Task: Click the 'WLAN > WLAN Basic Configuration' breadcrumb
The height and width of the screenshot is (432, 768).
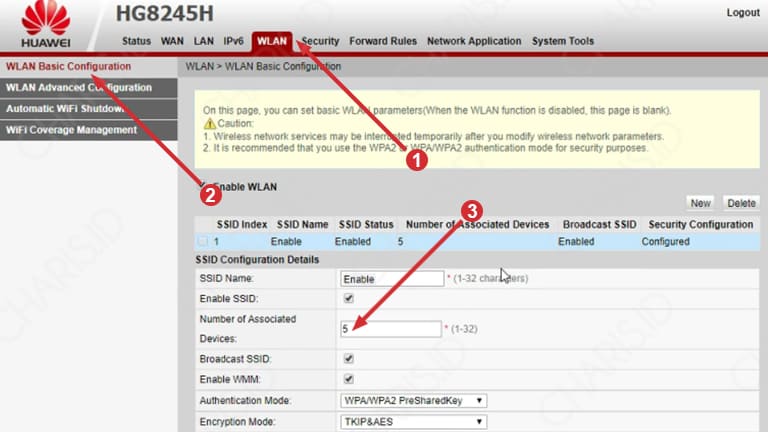Action: pyautogui.click(x=263, y=66)
